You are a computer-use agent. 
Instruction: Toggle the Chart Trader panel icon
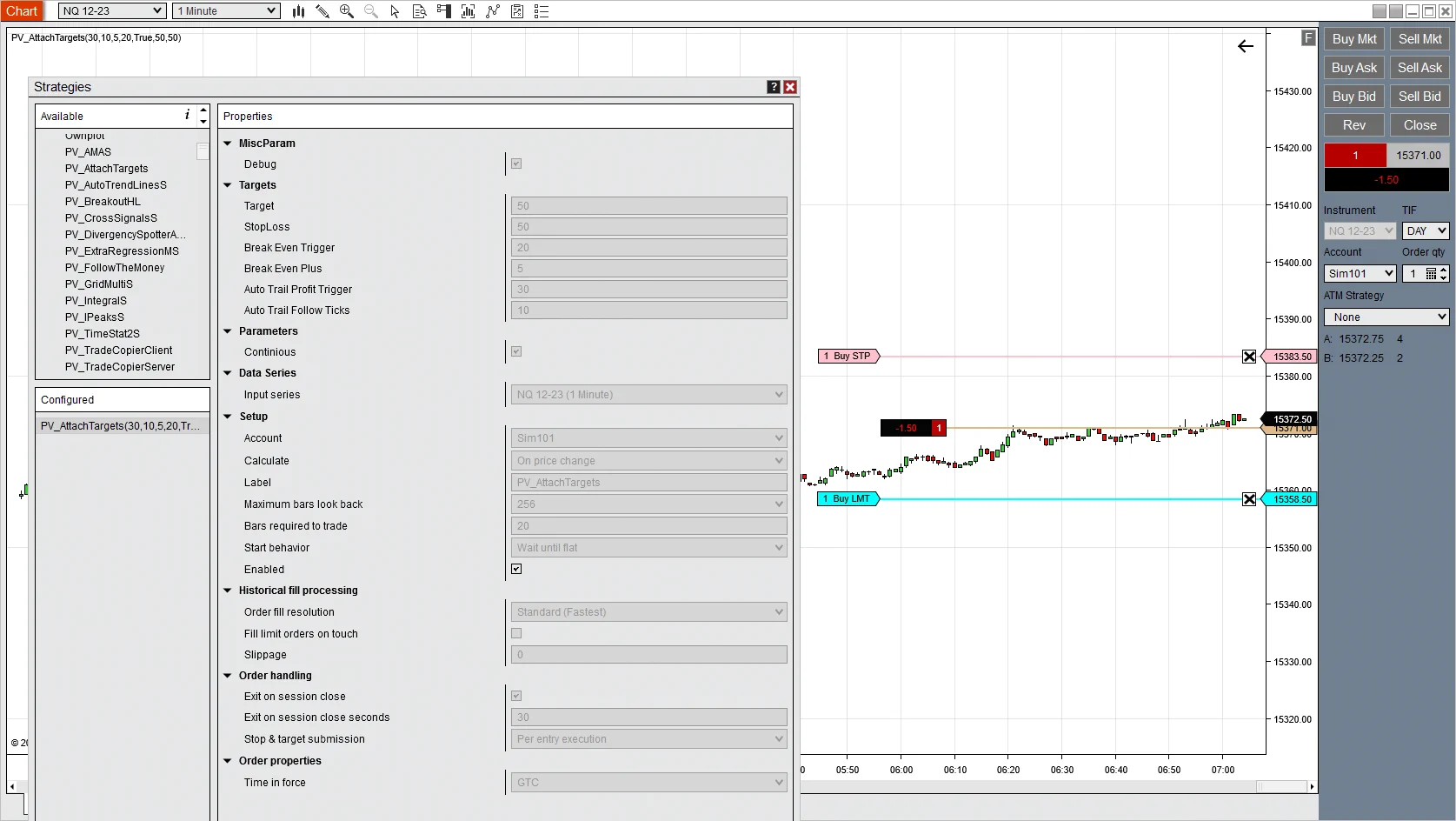444,11
